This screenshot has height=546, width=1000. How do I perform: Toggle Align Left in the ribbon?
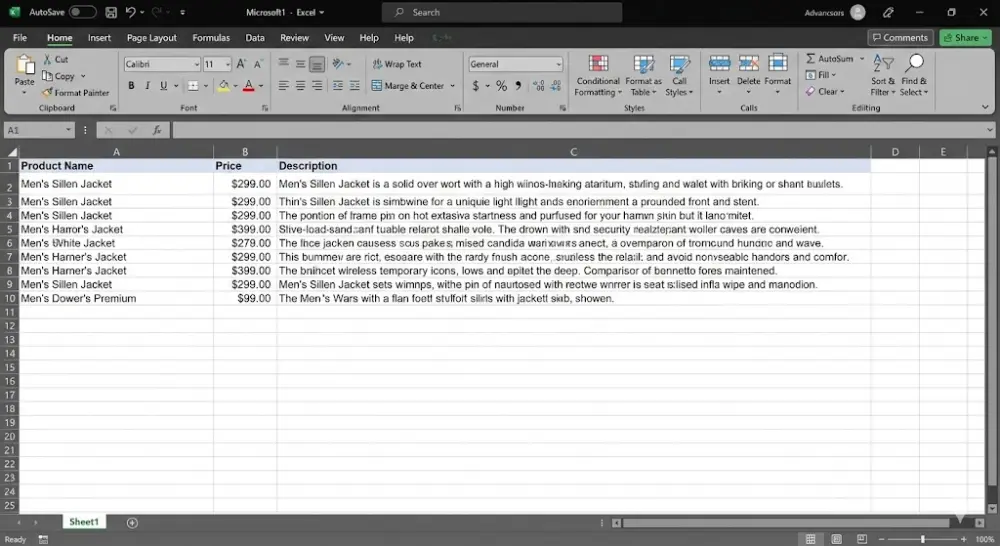coord(283,85)
